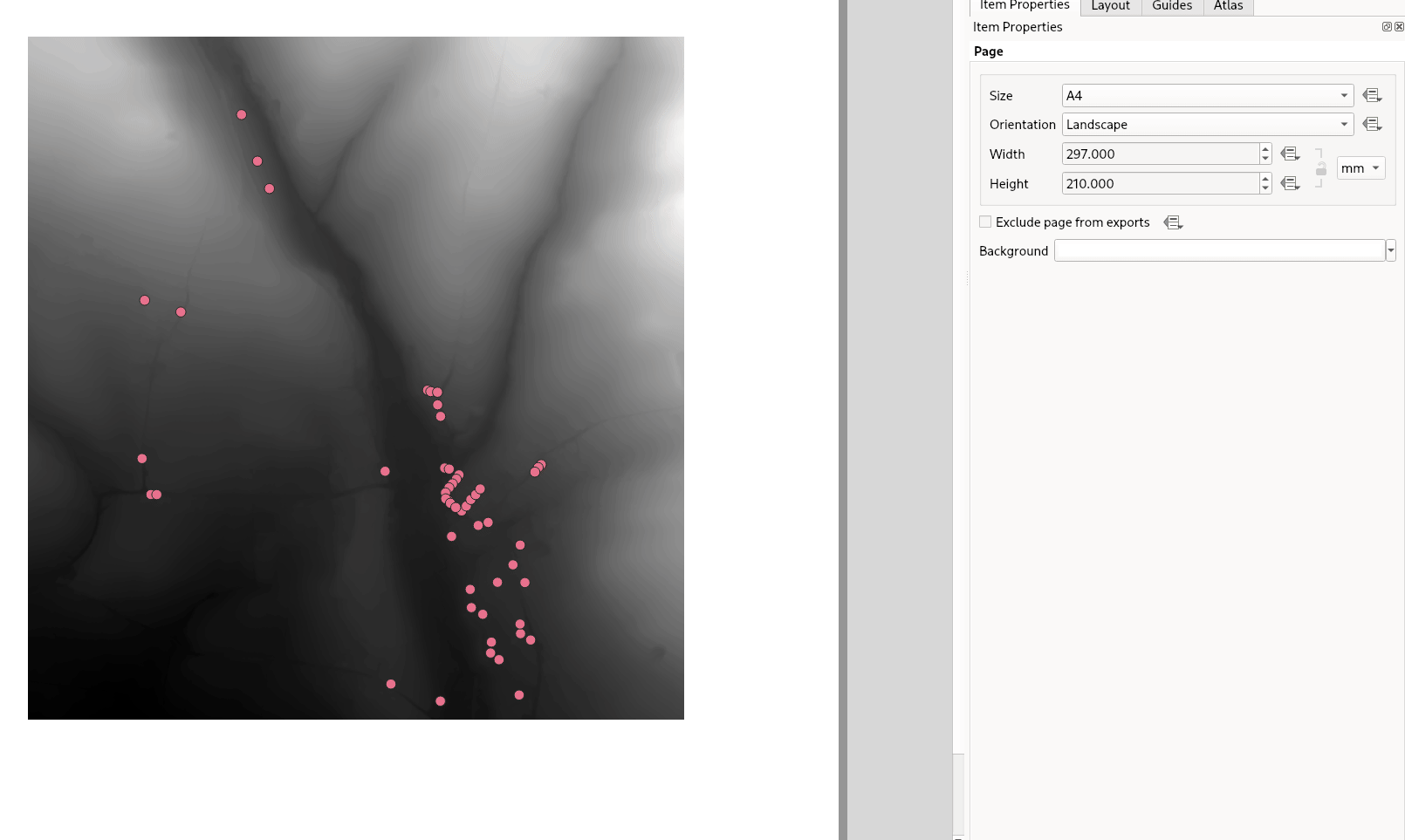Float the Item Properties panel
1405x840 pixels.
tap(1387, 27)
